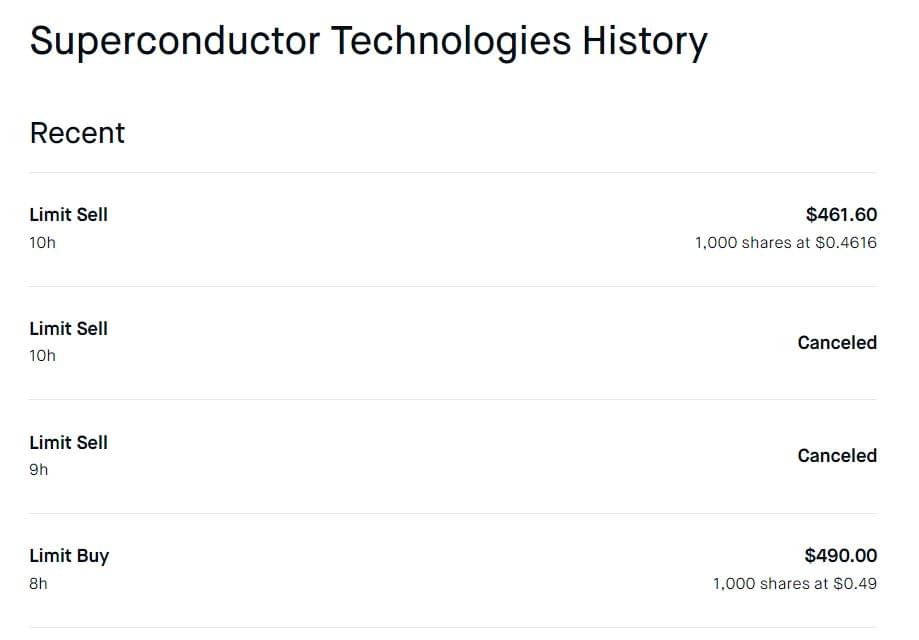Click the Canceled status of the 10h order
The image size is (919, 640).
point(836,343)
